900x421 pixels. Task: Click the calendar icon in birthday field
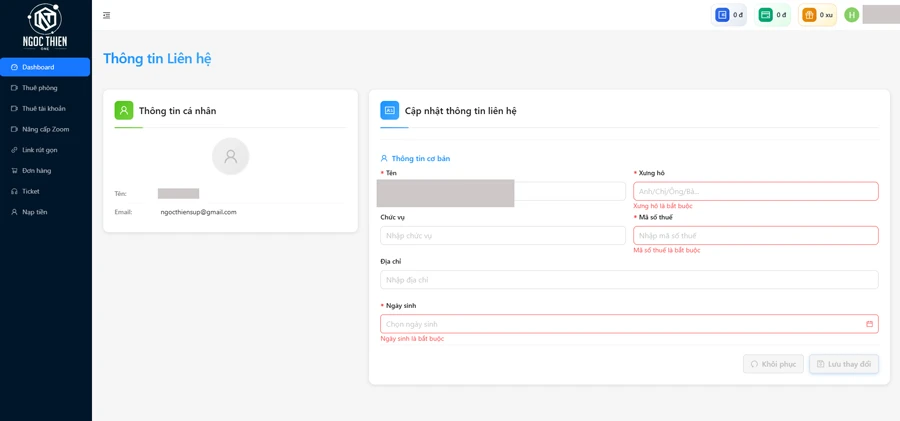coord(869,324)
